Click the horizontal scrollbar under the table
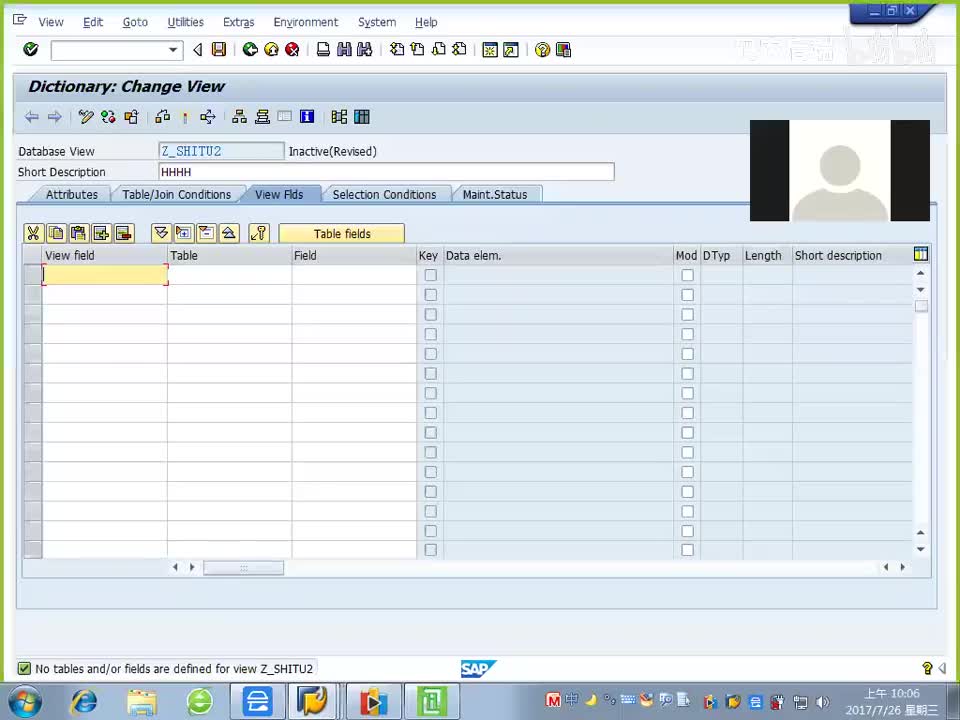The height and width of the screenshot is (720, 960). [x=243, y=567]
